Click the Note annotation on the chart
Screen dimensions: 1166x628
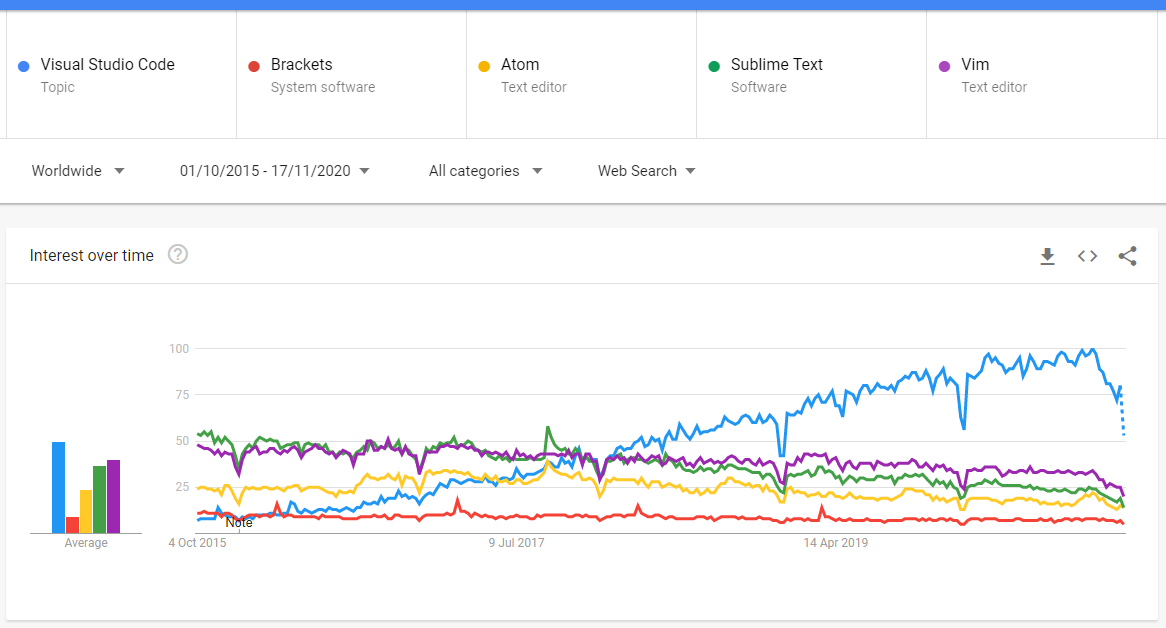pos(240,521)
